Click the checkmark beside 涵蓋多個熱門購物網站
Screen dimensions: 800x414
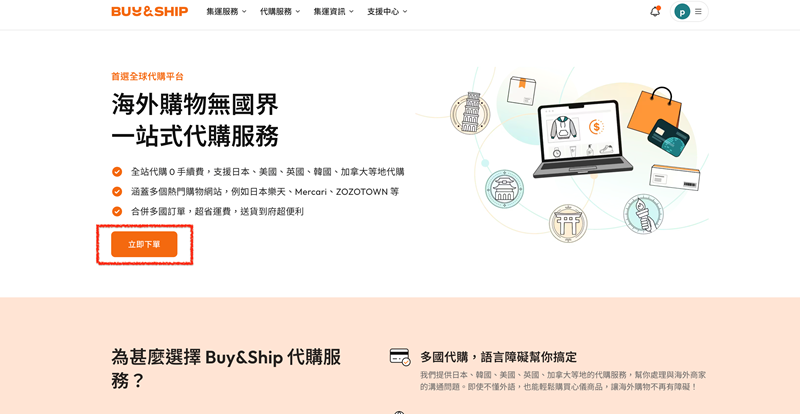pos(117,191)
